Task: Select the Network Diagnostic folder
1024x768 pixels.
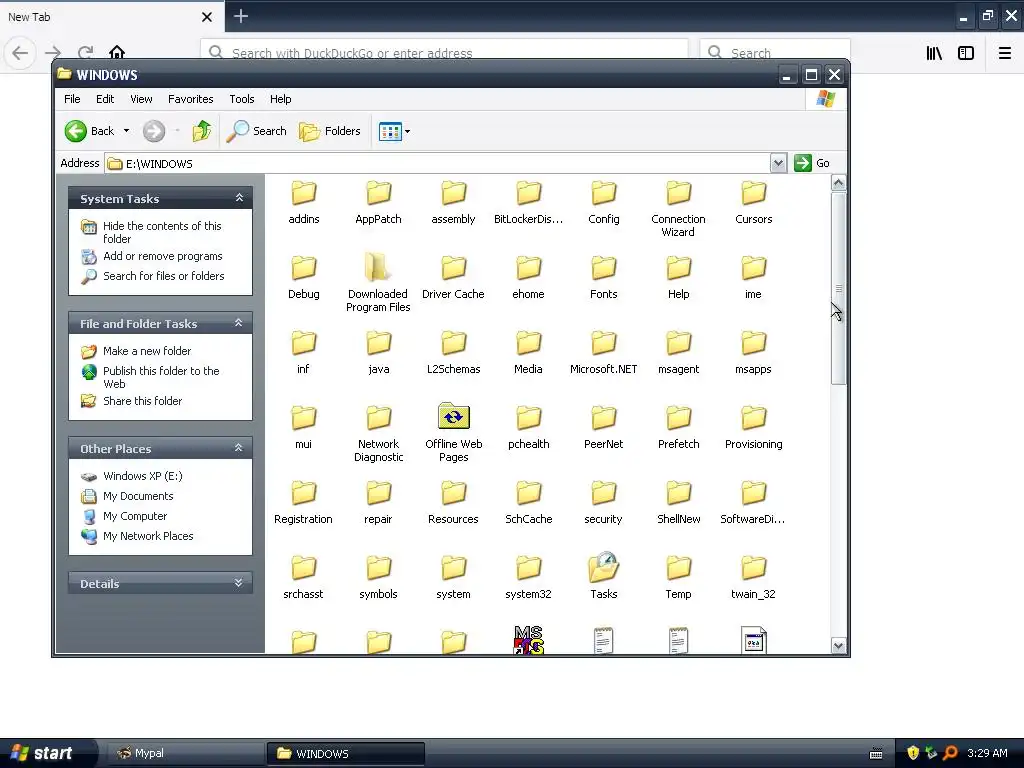Action: click(378, 434)
